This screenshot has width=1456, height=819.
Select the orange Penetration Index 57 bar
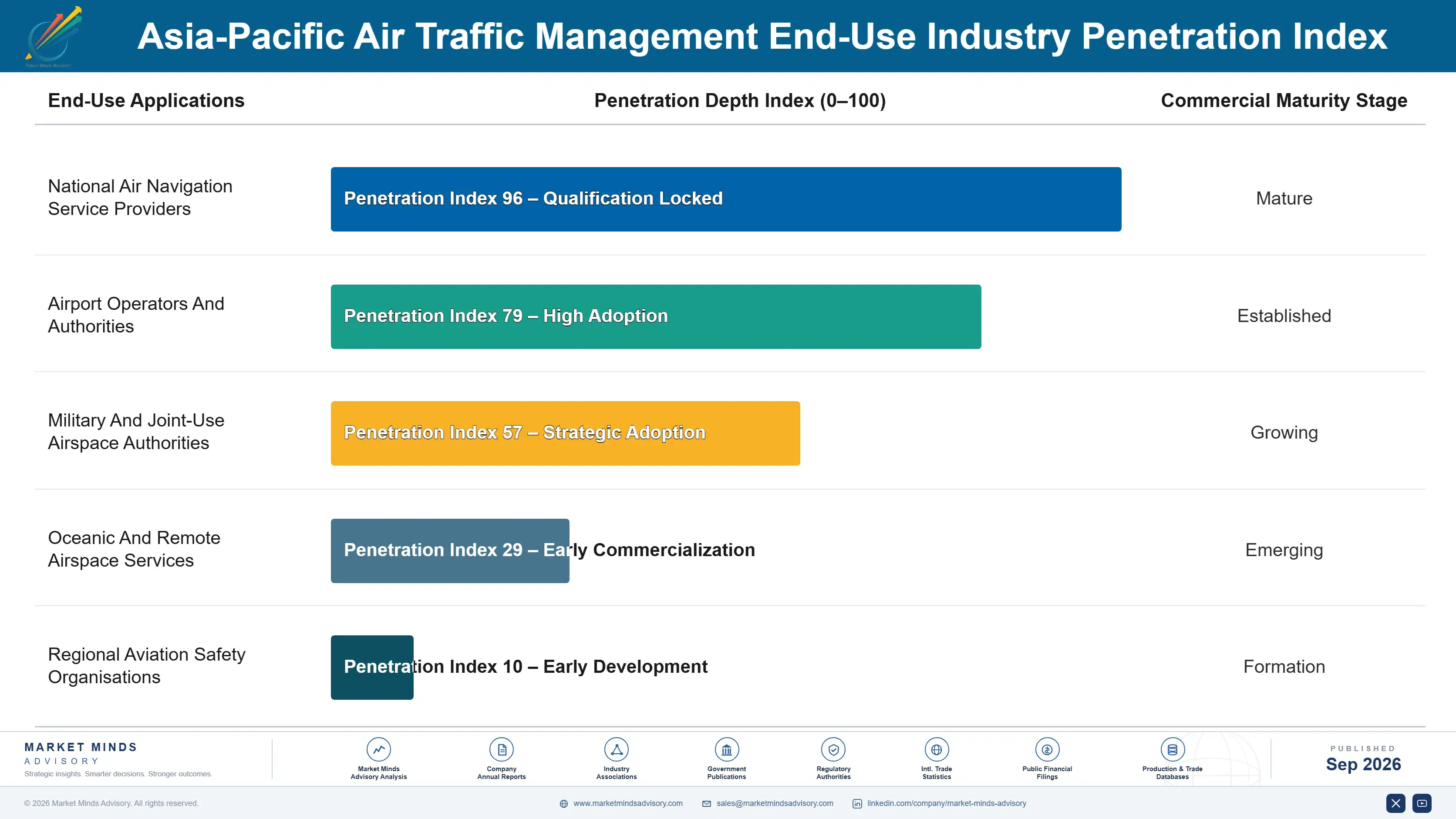565,433
